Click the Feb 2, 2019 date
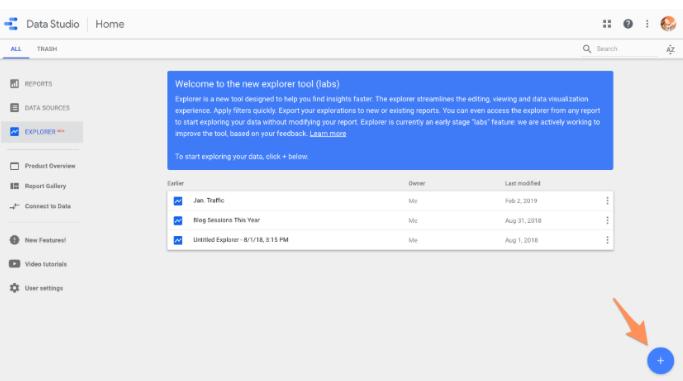 pyautogui.click(x=521, y=201)
